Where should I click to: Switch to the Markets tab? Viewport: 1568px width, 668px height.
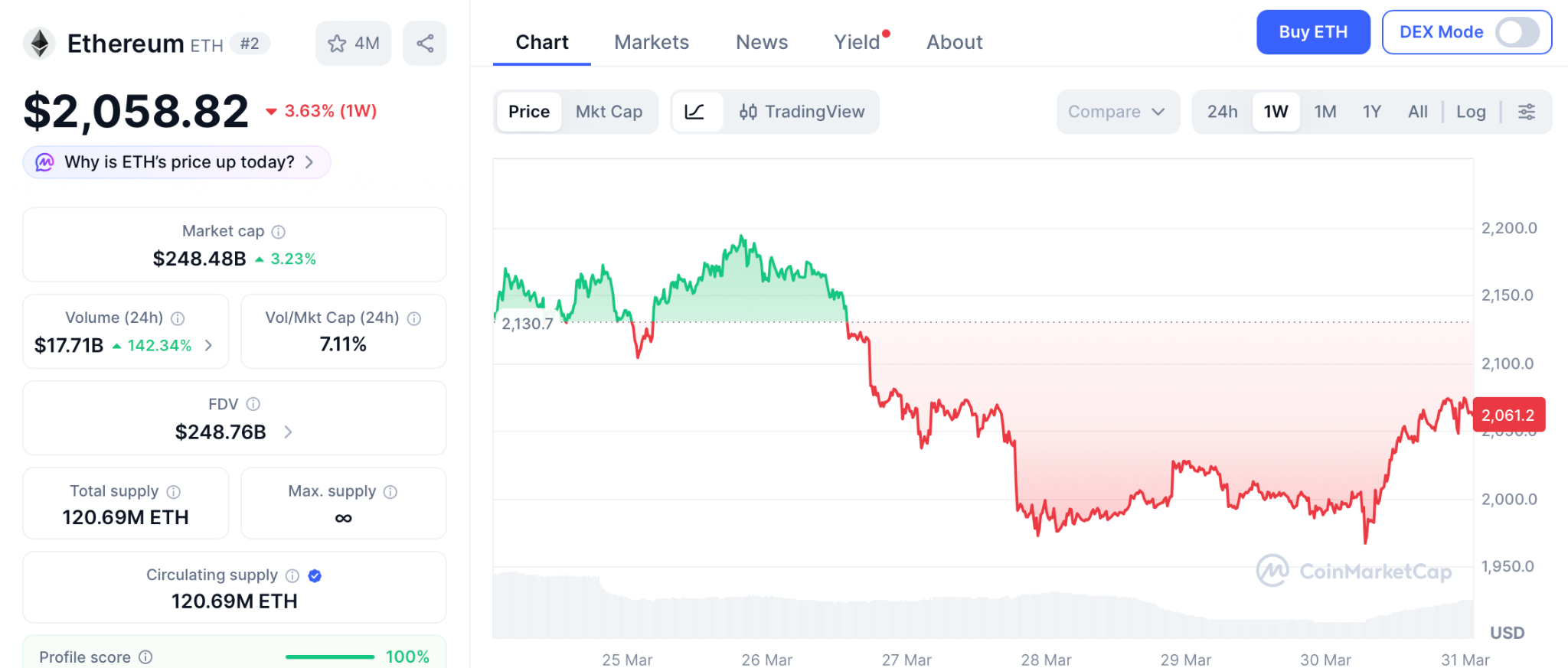point(652,42)
